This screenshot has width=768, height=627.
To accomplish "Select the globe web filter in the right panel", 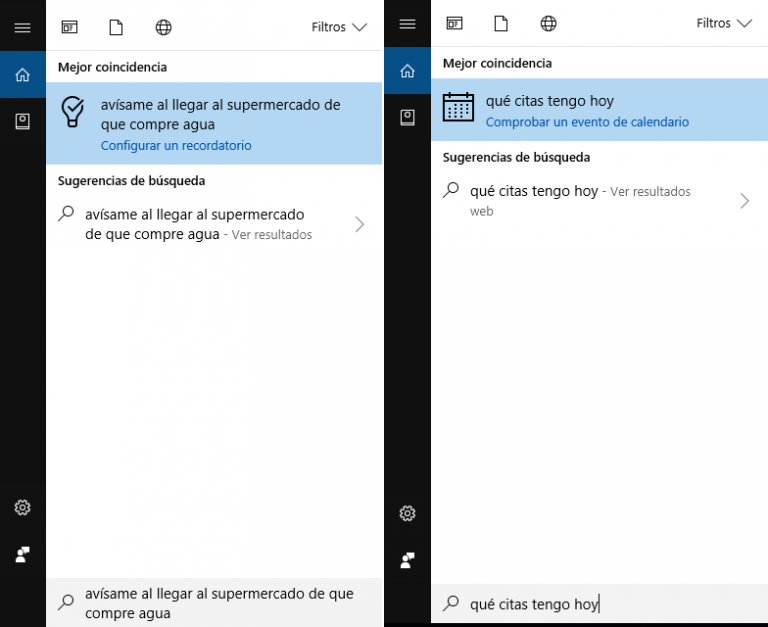I will (x=548, y=24).
